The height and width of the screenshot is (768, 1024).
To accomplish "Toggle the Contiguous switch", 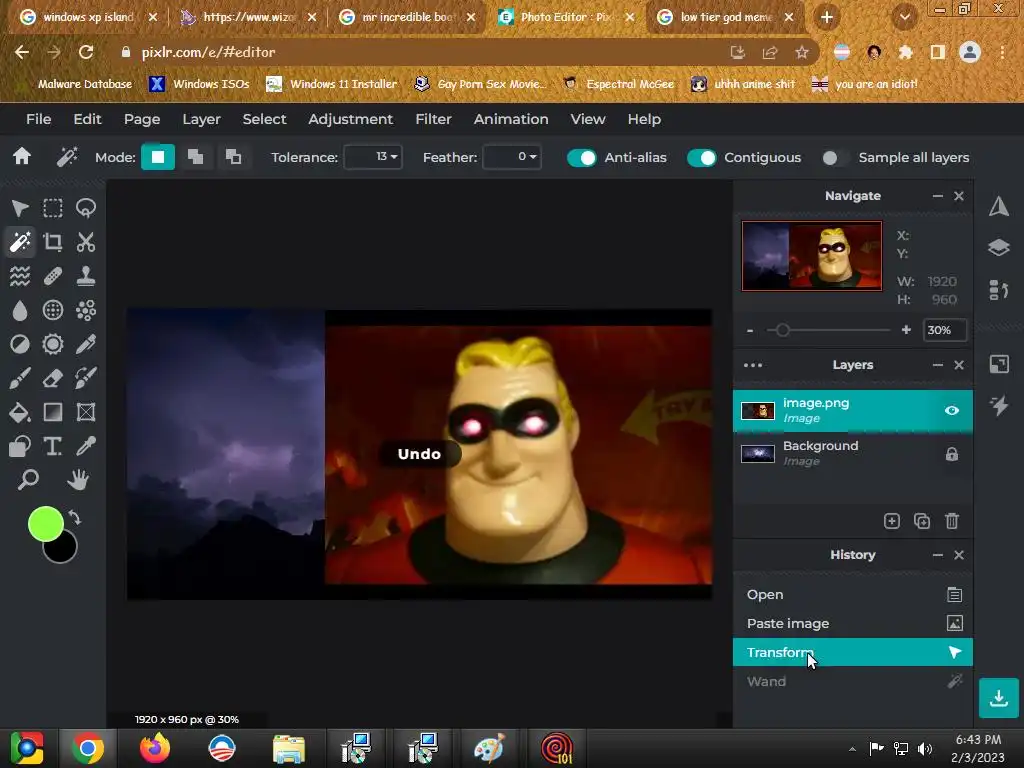I will coord(701,158).
